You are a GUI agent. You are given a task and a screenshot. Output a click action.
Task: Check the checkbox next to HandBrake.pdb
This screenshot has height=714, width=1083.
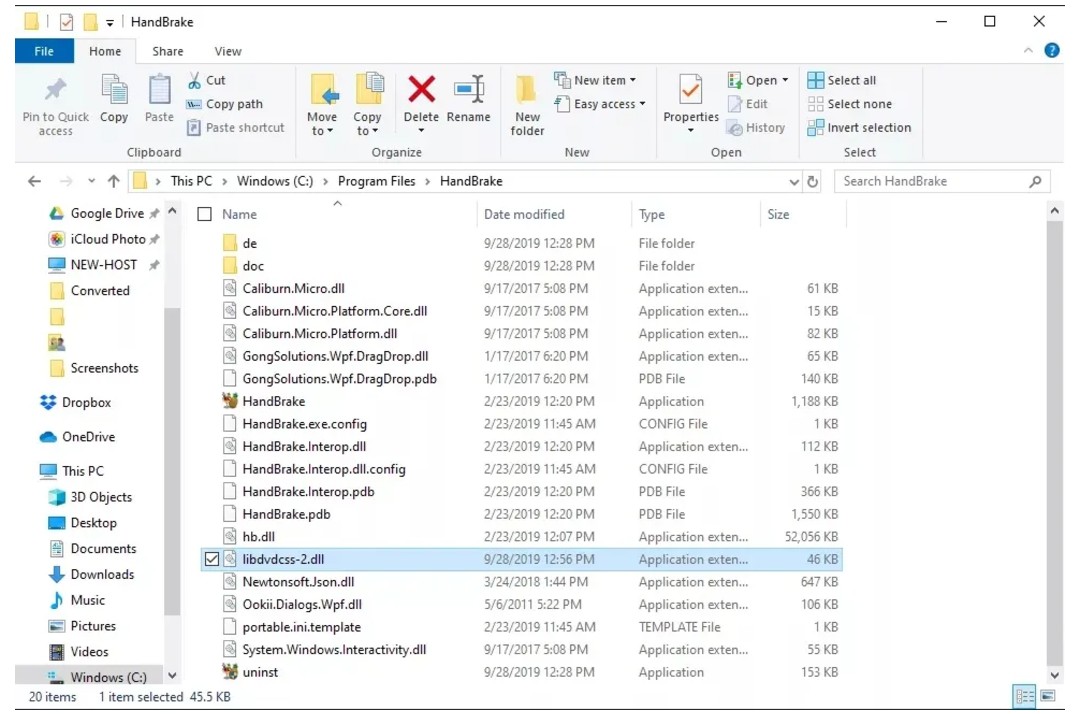point(211,513)
